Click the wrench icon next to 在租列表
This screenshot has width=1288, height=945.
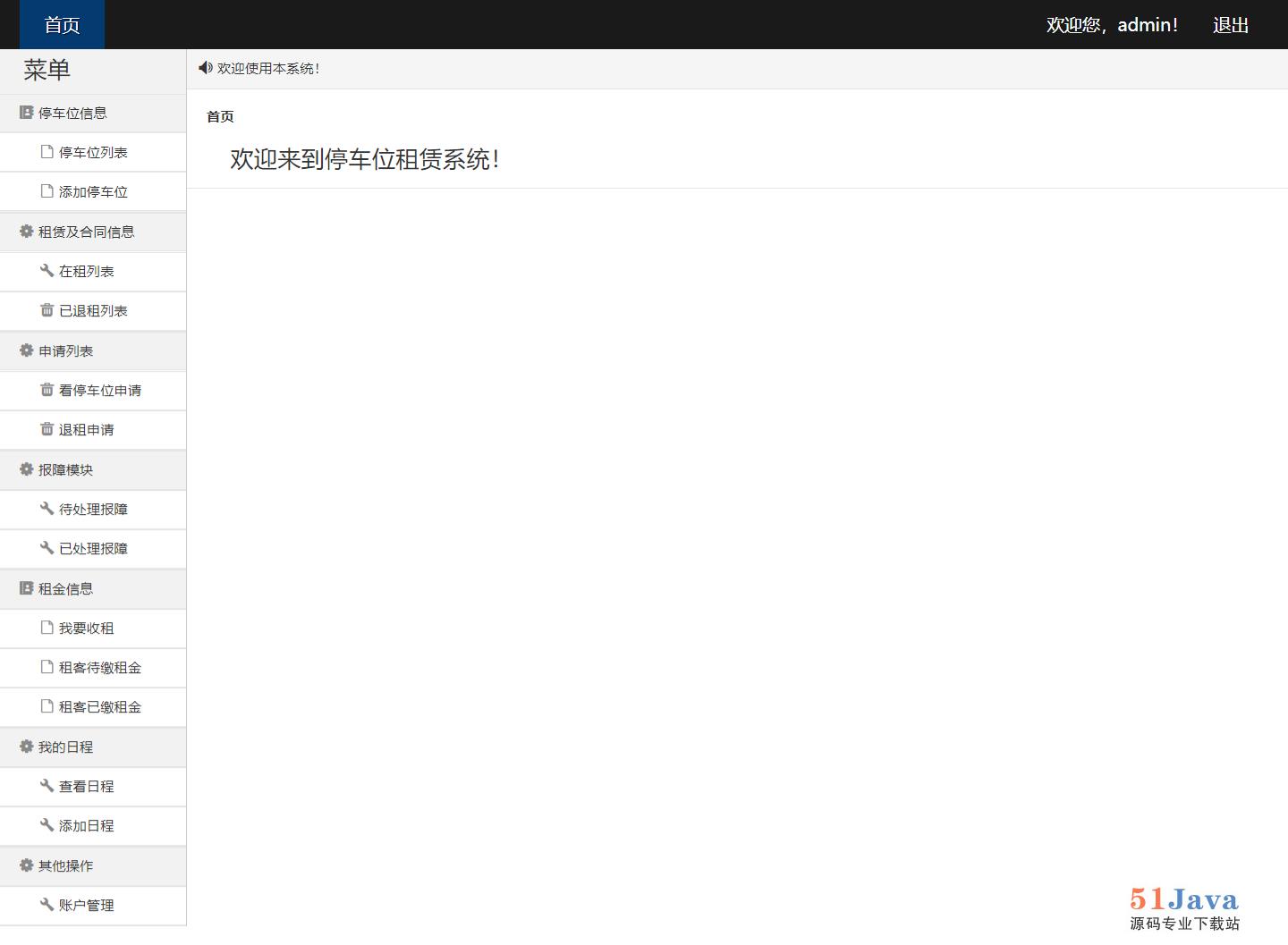point(47,271)
